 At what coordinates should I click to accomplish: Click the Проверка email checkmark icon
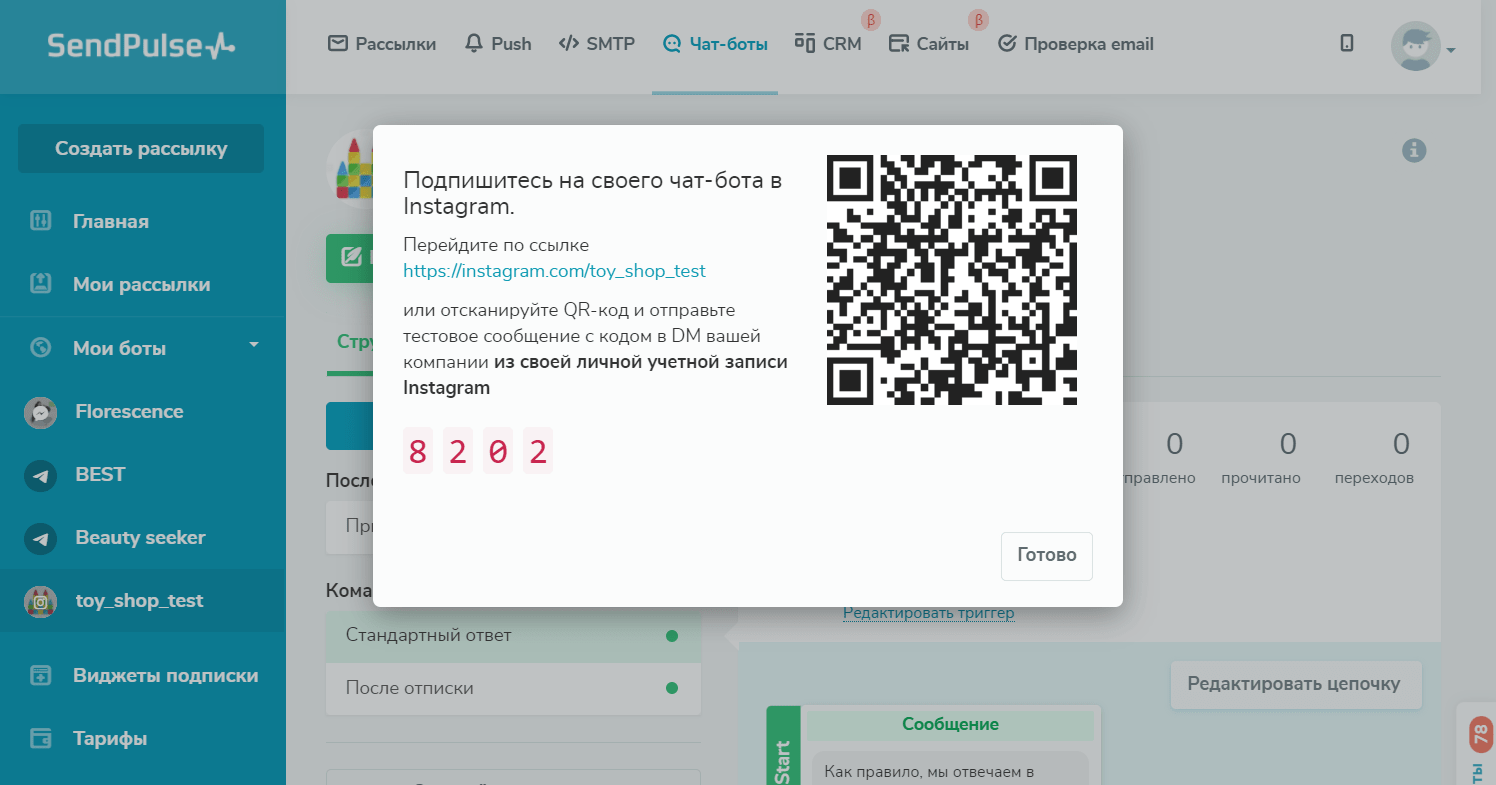click(1007, 43)
